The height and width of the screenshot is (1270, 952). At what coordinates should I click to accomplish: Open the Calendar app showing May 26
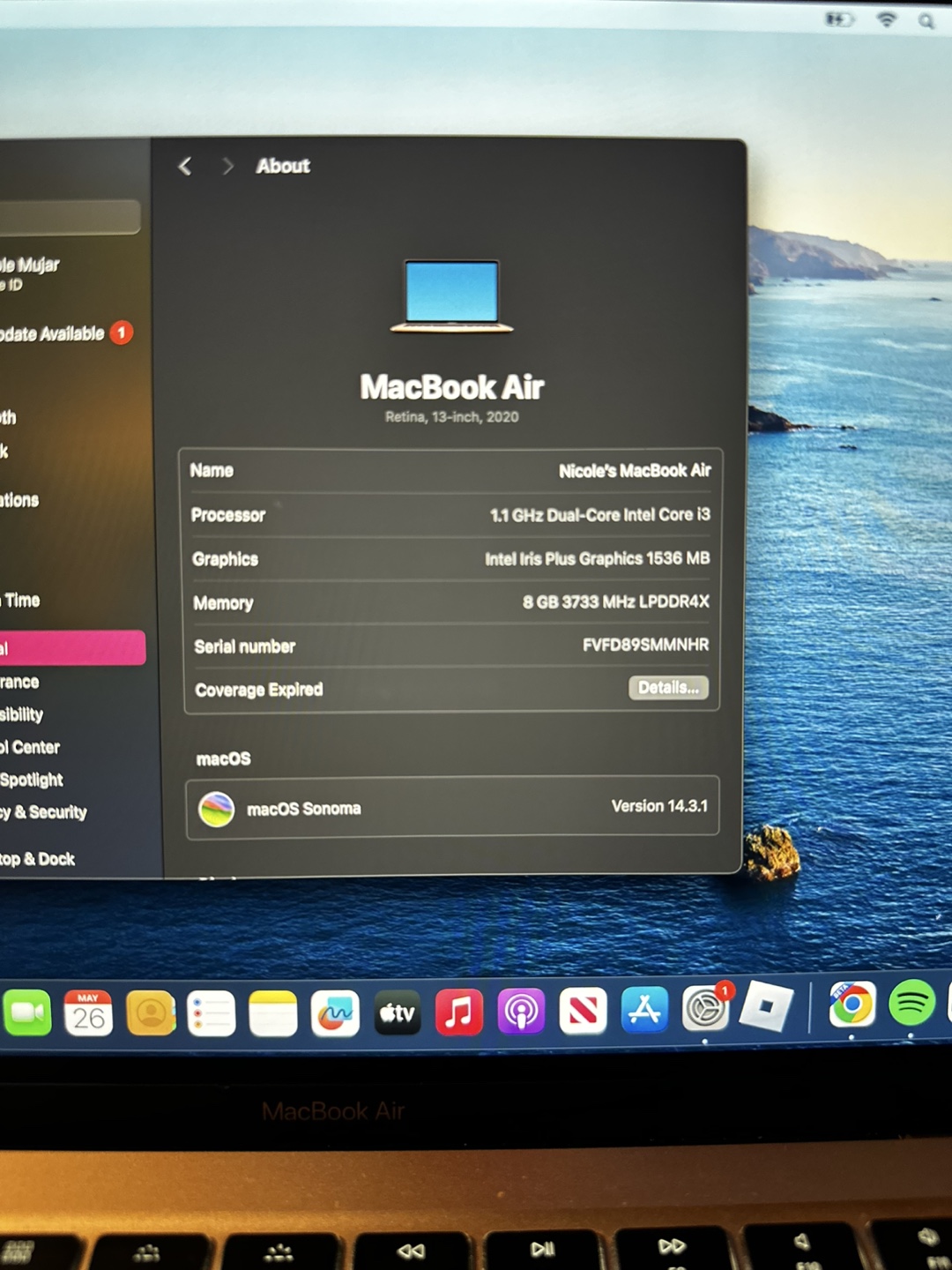pos(88,1013)
